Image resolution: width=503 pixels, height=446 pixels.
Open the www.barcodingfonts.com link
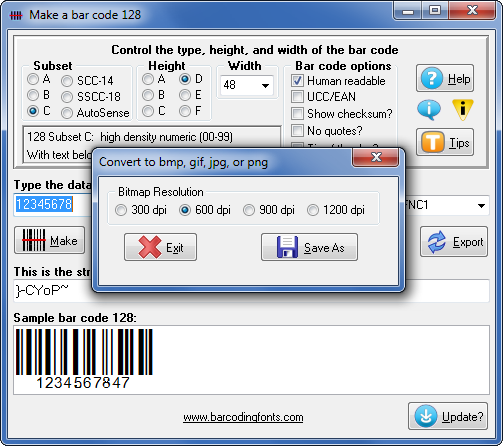[x=243, y=417]
